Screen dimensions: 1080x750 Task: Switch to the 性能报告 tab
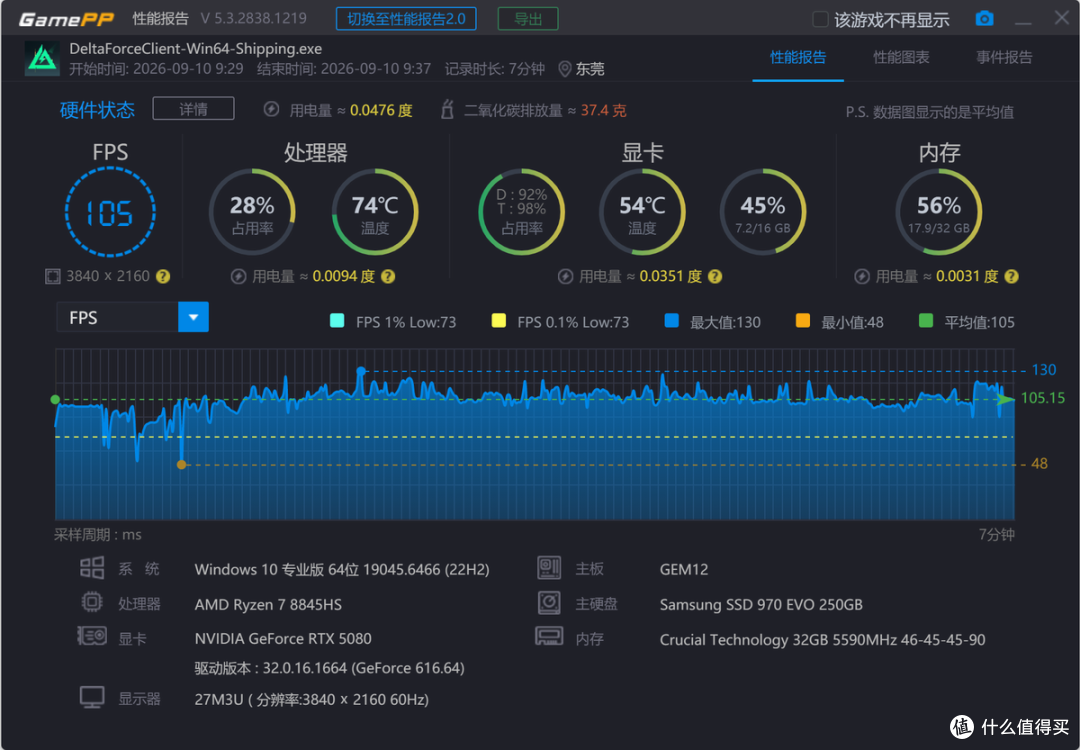[798, 57]
